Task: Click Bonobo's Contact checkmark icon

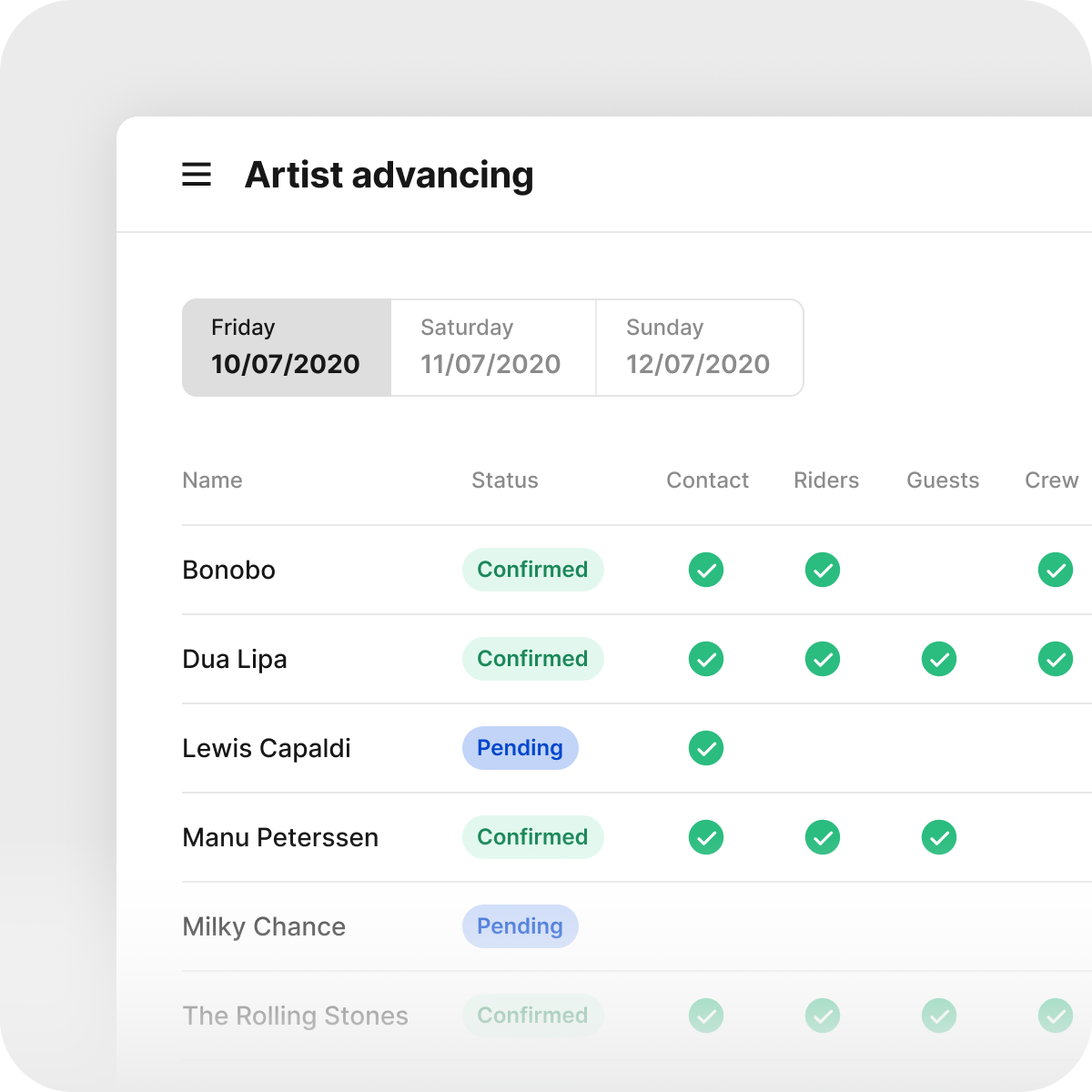Action: coord(706,570)
